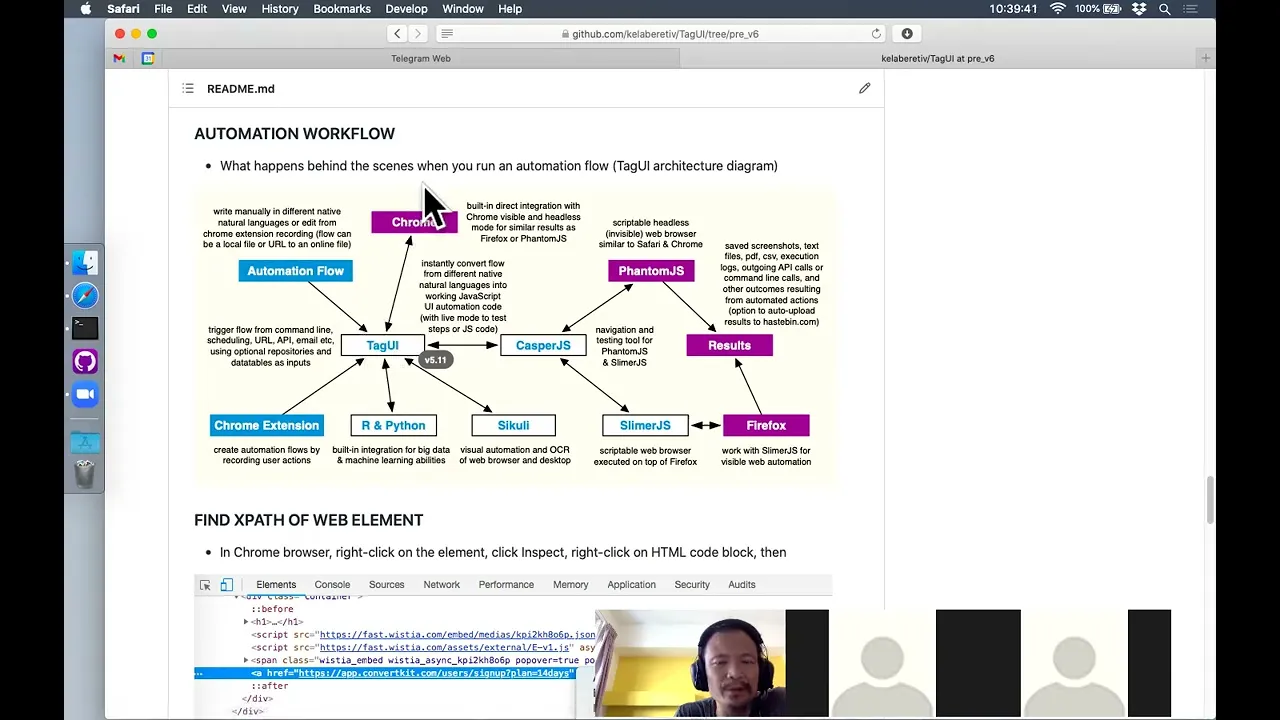The image size is (1280, 720).
Task: Open the Applications folder in the Dock
Action: pos(85,442)
